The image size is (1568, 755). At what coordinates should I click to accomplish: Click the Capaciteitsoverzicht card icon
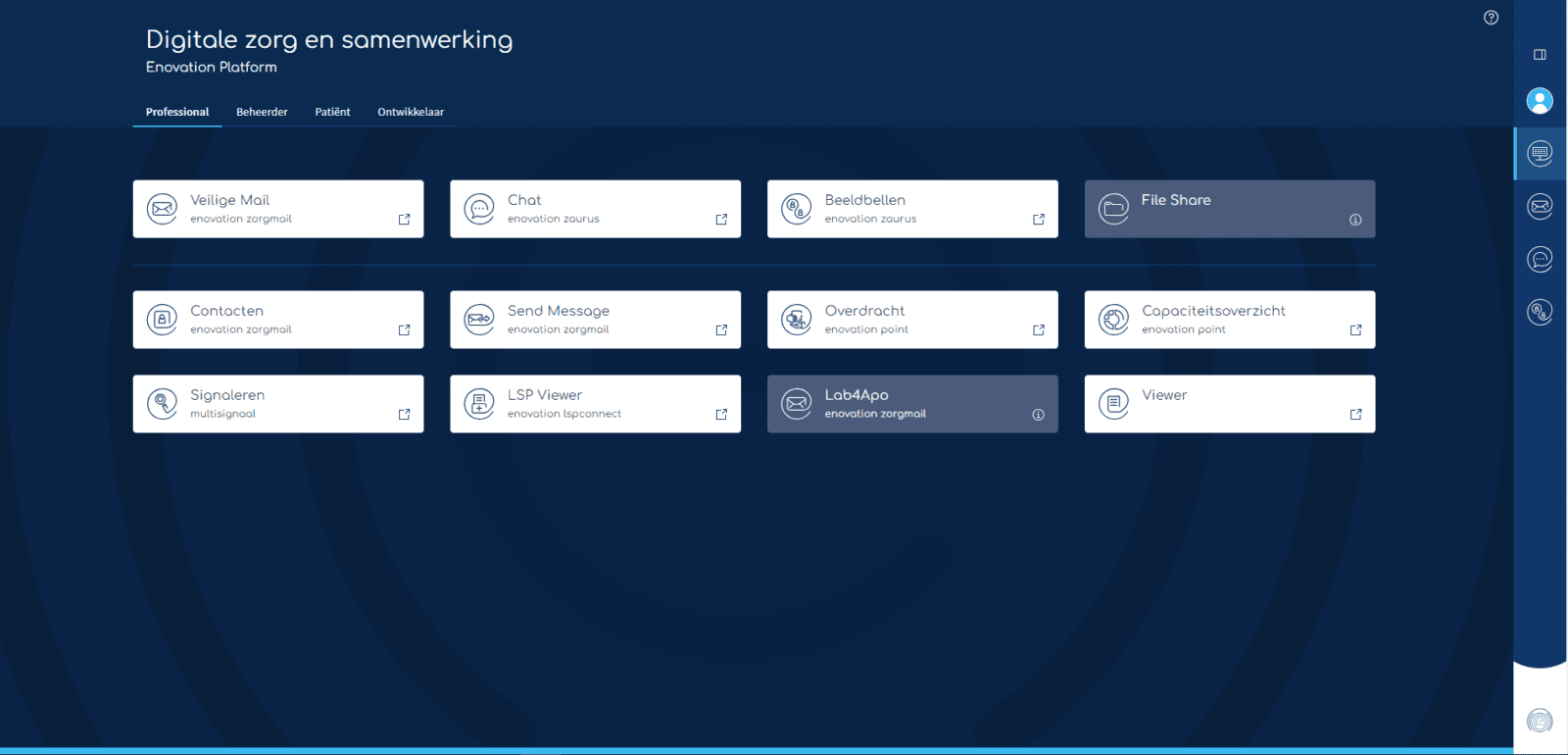(x=1114, y=320)
